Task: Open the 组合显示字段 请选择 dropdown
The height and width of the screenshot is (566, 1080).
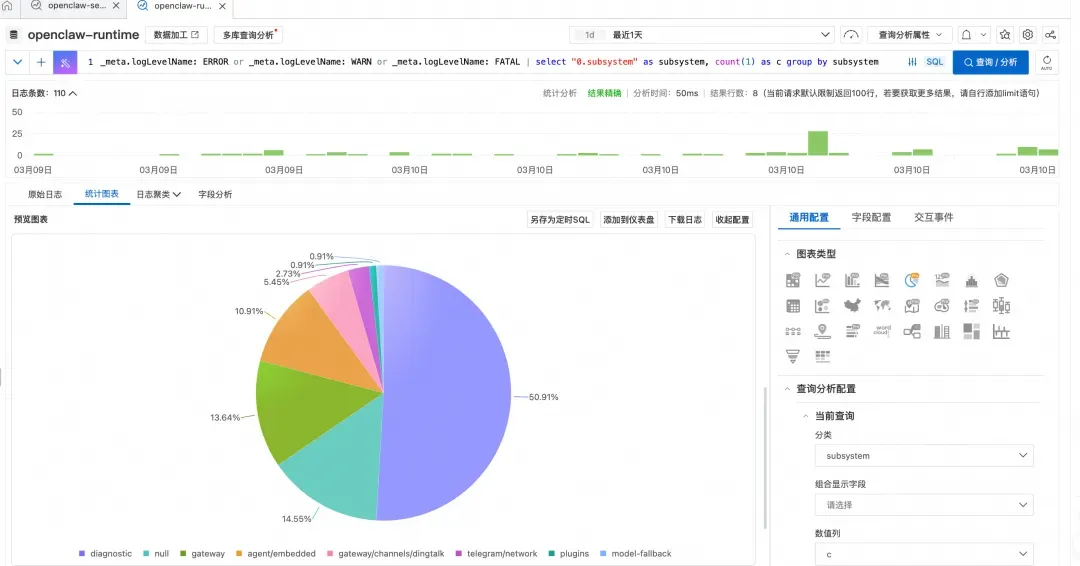Action: click(924, 505)
